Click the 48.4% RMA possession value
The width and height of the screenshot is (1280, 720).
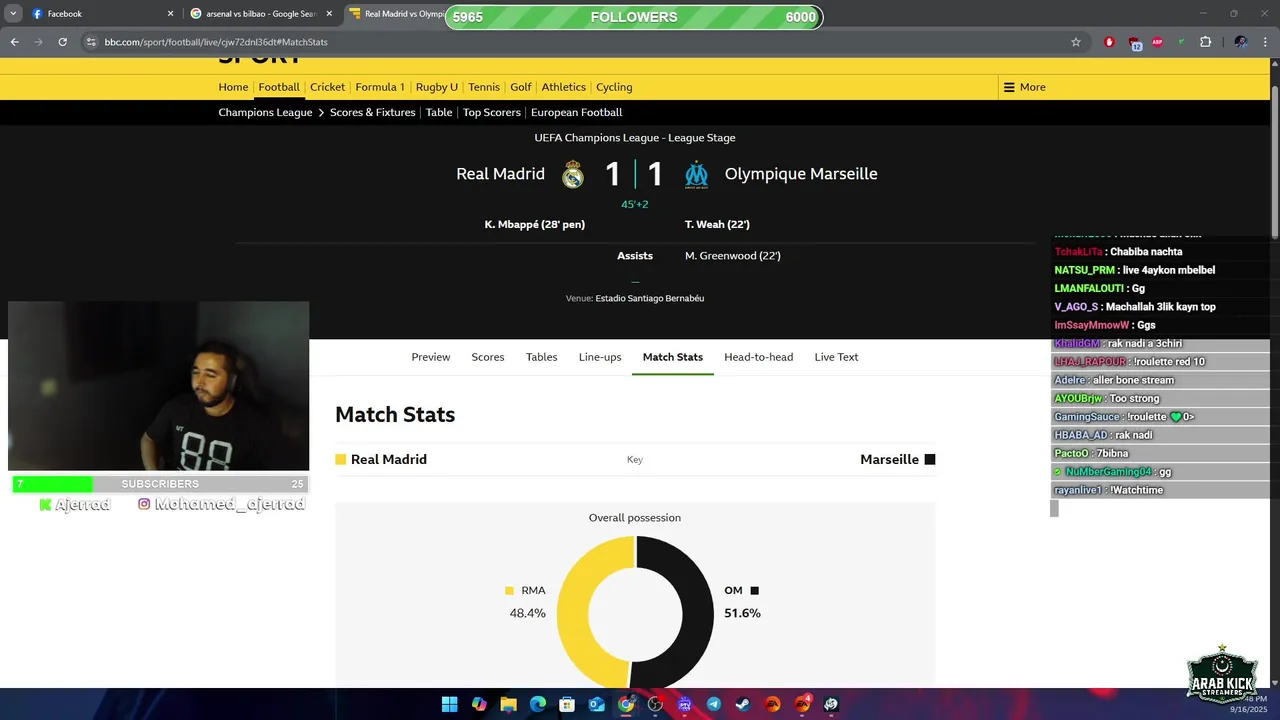528,613
